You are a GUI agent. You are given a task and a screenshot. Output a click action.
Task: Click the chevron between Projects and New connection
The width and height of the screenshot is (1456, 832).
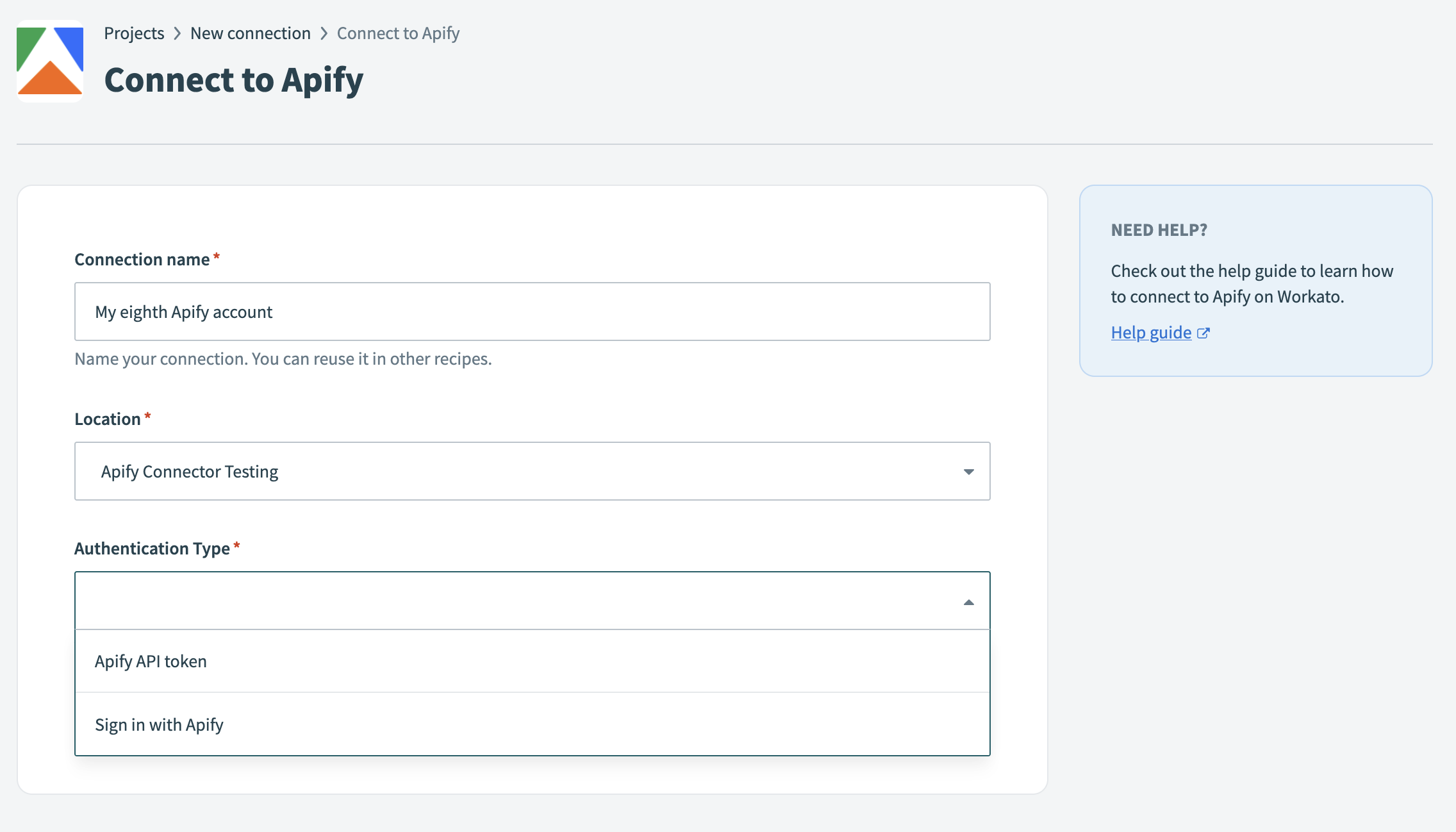tap(178, 33)
